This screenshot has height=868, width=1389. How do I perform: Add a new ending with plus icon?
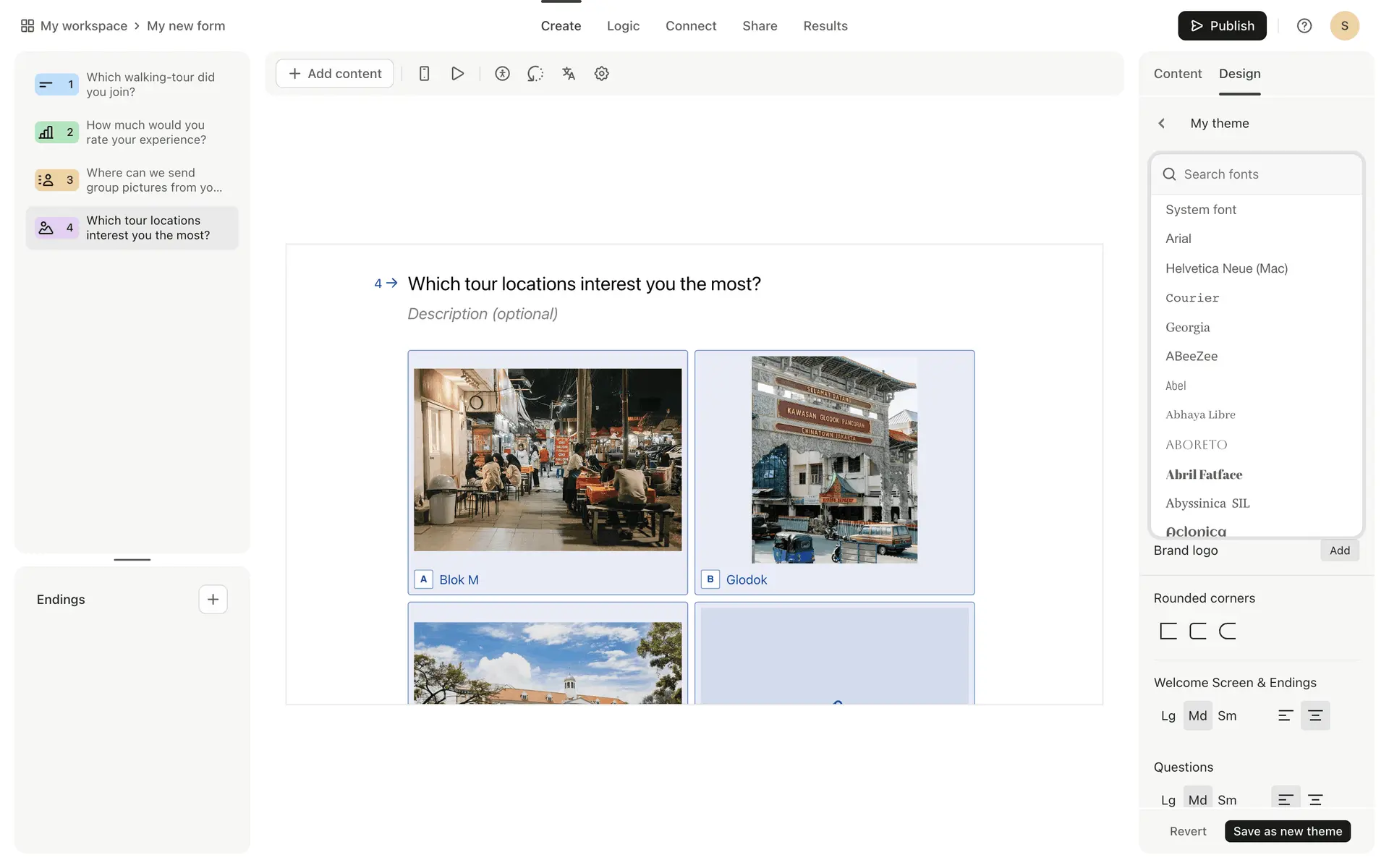(x=213, y=599)
